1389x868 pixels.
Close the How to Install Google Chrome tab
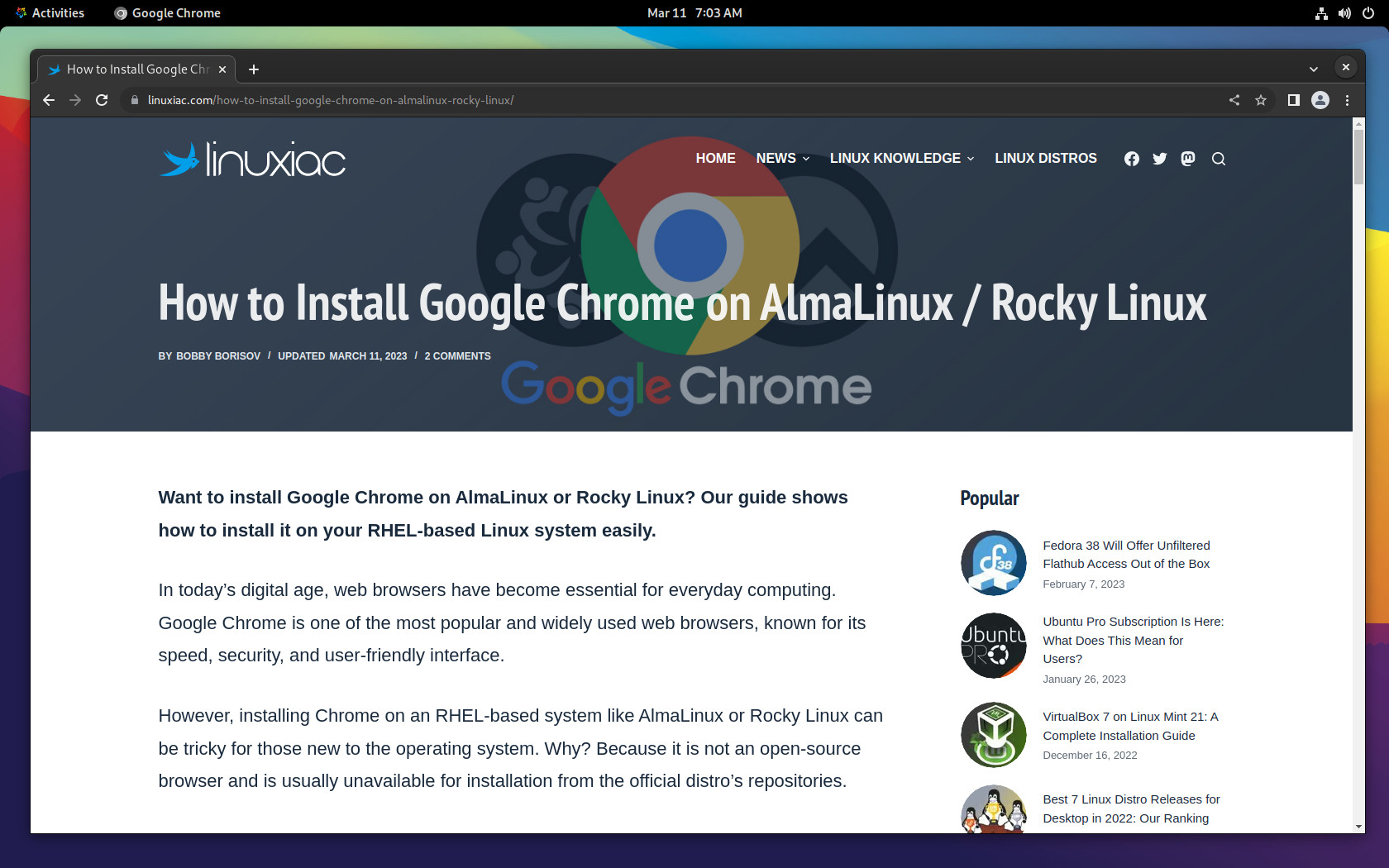pyautogui.click(x=222, y=69)
